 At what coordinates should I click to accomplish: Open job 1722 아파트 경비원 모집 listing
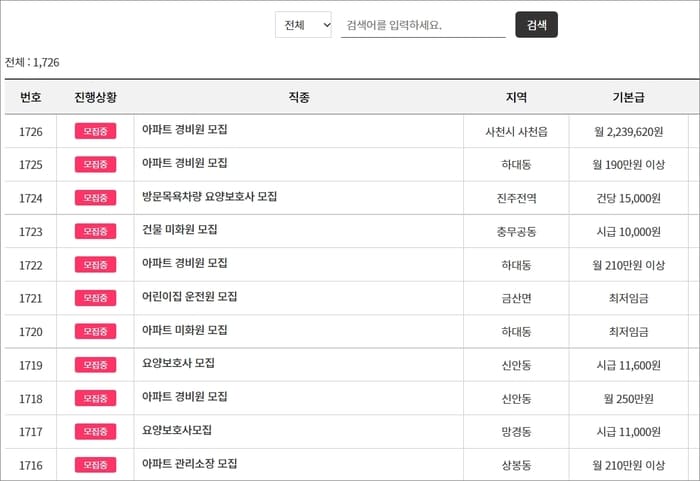click(x=184, y=263)
